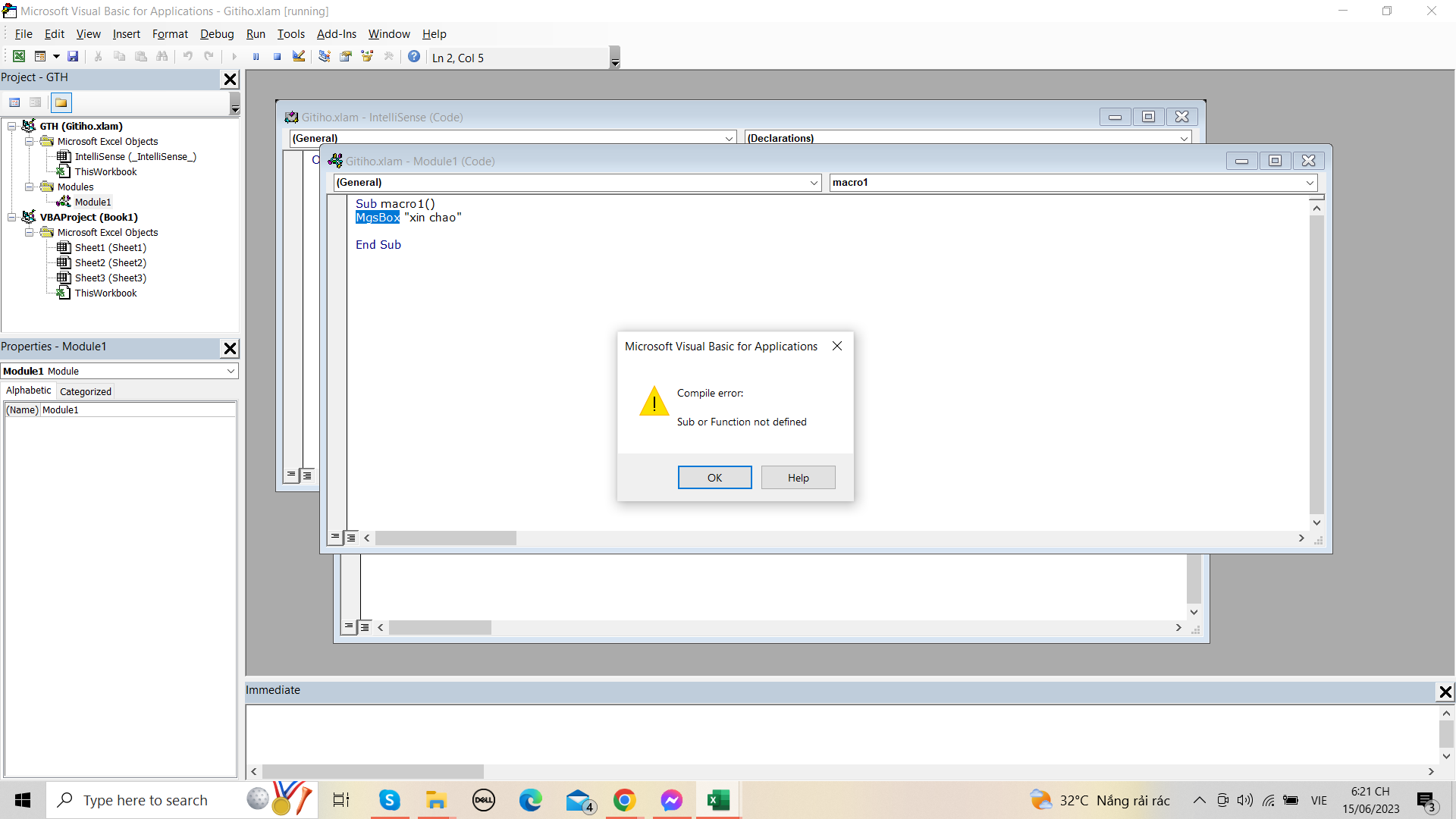
Task: Click the Module1 vertical scrollbar down arrow
Action: [1316, 522]
